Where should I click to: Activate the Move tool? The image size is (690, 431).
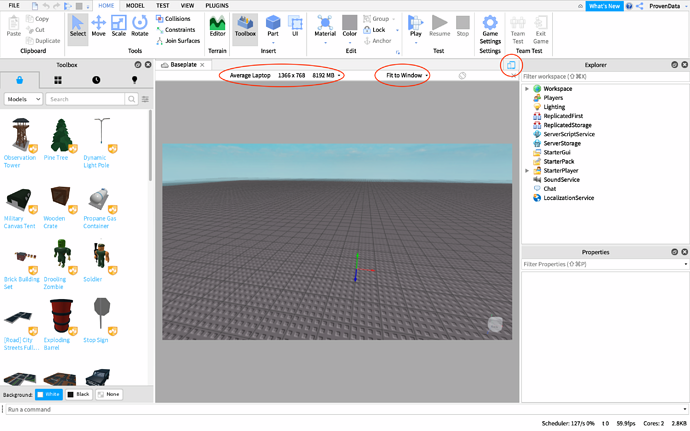[x=99, y=26]
